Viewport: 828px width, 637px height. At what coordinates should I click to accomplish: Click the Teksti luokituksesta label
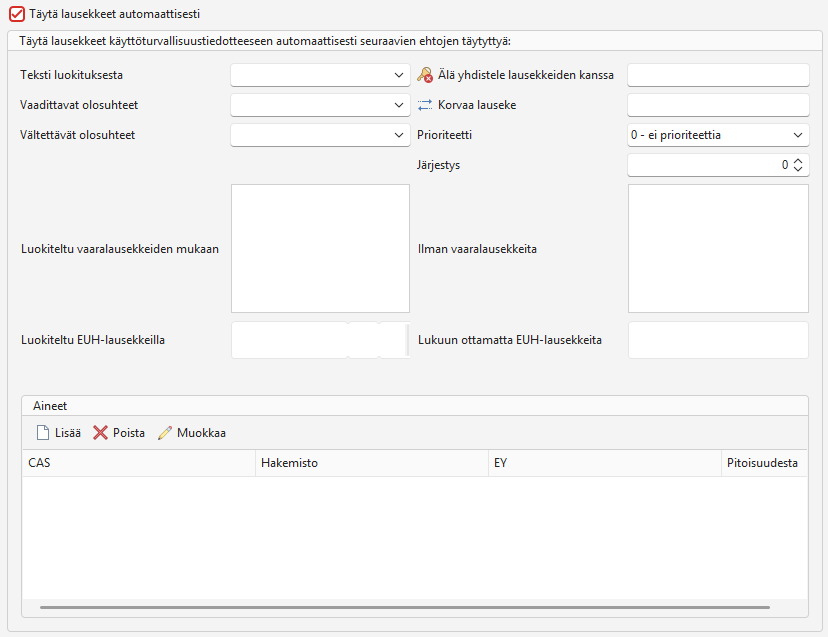point(72,75)
